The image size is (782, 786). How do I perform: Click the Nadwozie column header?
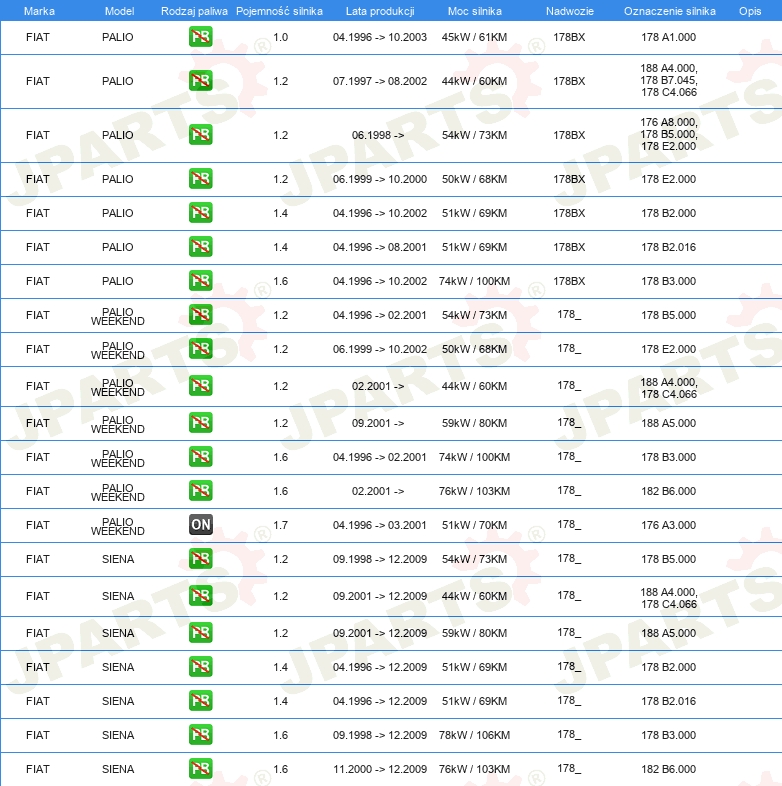(x=568, y=11)
